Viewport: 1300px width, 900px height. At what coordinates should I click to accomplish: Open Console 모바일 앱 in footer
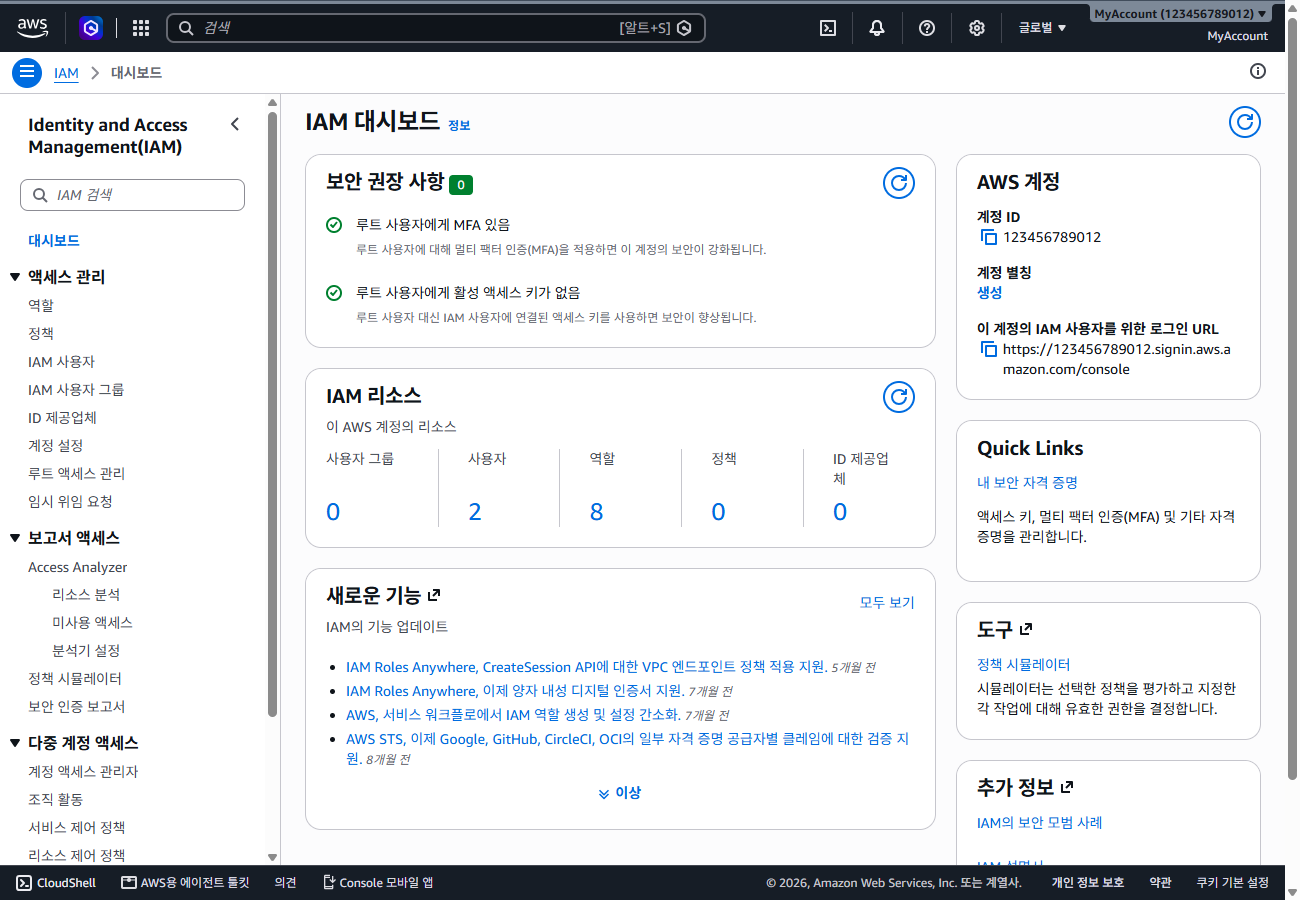coord(378,883)
